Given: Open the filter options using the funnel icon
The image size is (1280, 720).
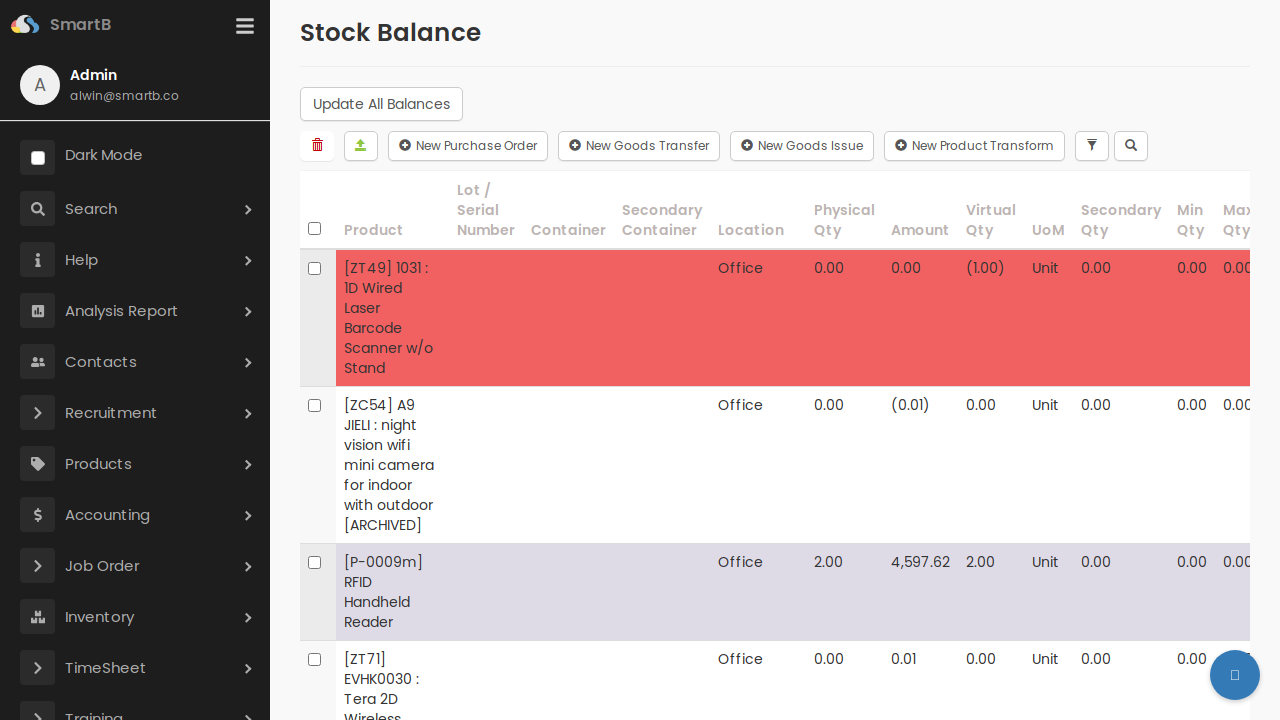Looking at the screenshot, I should (1091, 146).
